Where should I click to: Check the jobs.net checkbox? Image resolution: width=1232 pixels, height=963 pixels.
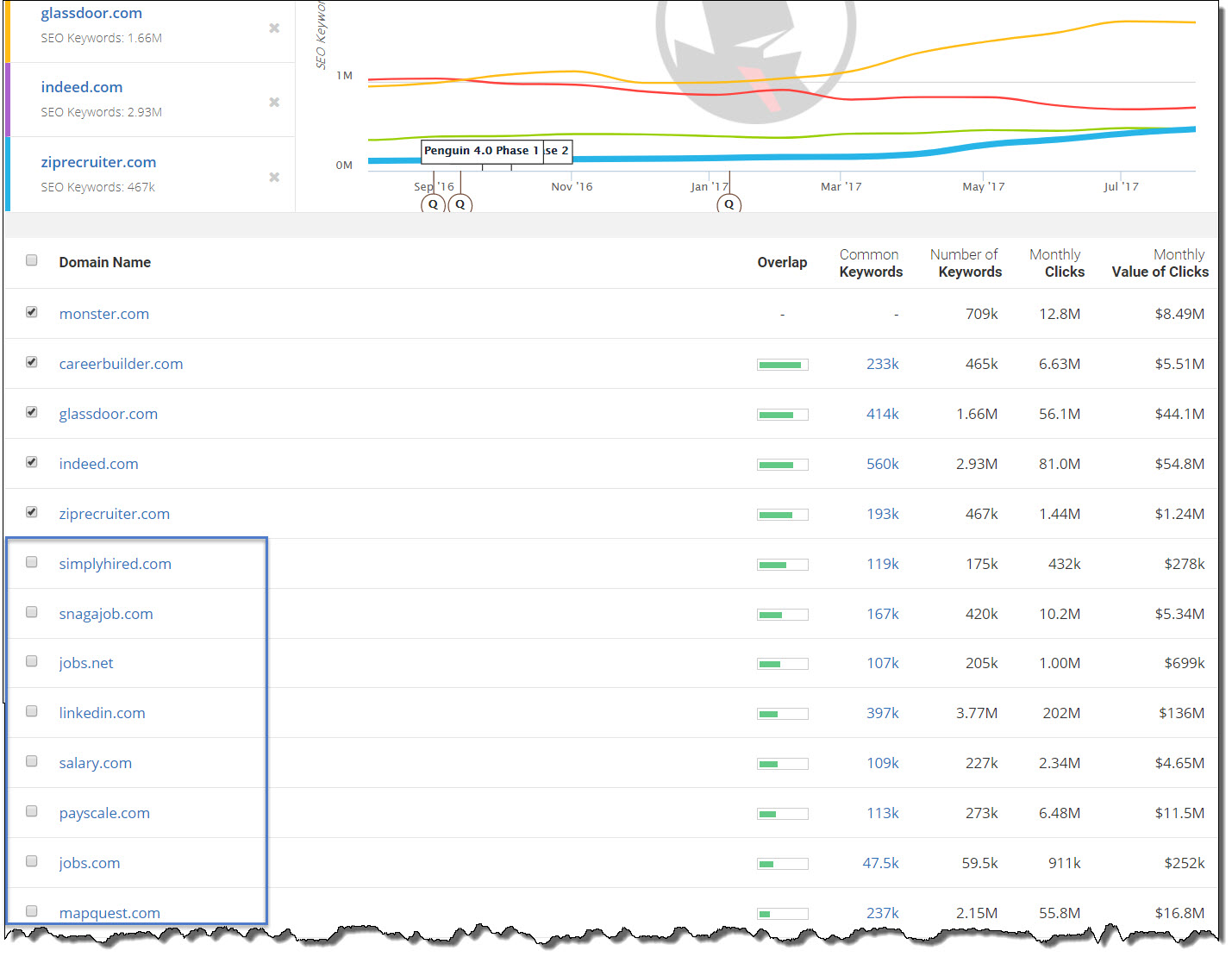pyautogui.click(x=32, y=661)
